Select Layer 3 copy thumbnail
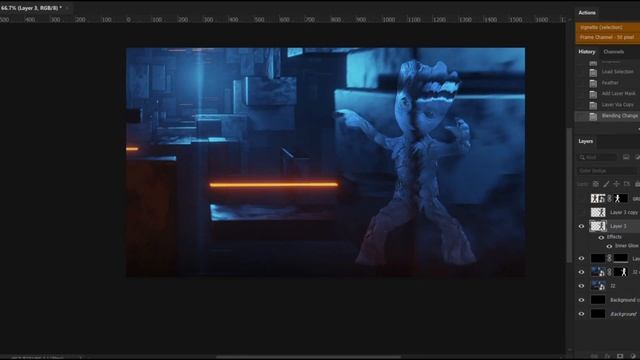The height and width of the screenshot is (360, 640). pyautogui.click(x=598, y=212)
